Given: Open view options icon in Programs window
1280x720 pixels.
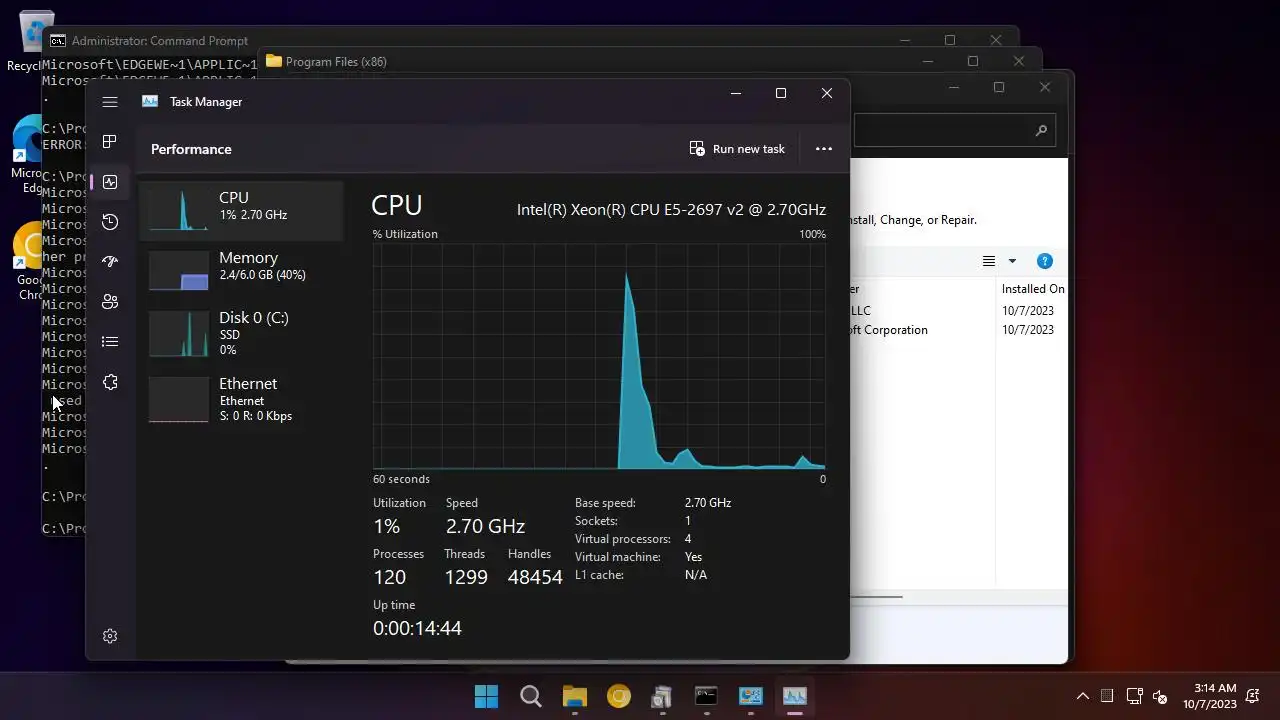Looking at the screenshot, I should click(989, 261).
